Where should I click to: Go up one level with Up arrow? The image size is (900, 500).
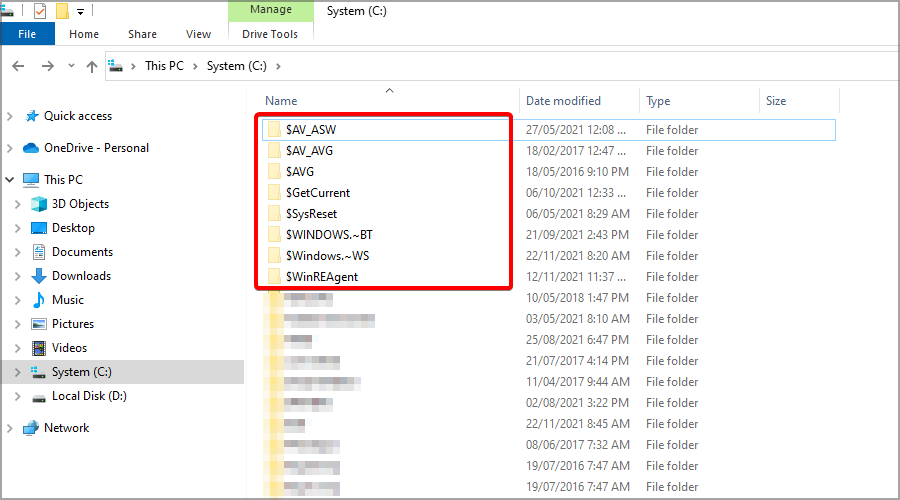click(x=92, y=67)
